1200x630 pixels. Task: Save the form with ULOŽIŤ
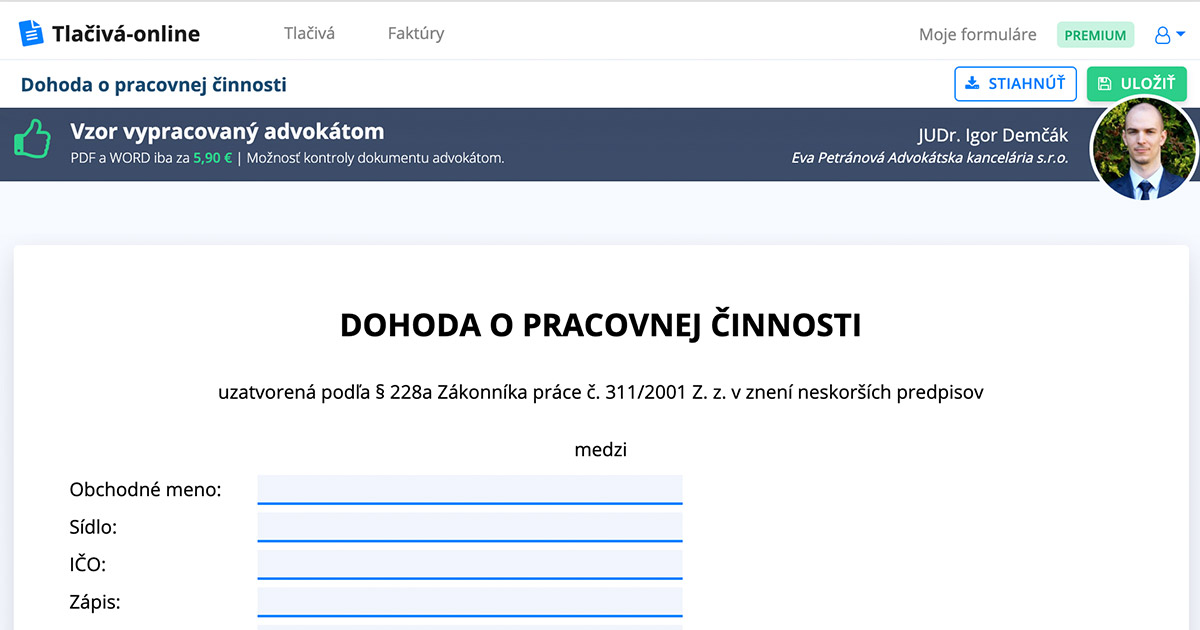[x=1137, y=83]
